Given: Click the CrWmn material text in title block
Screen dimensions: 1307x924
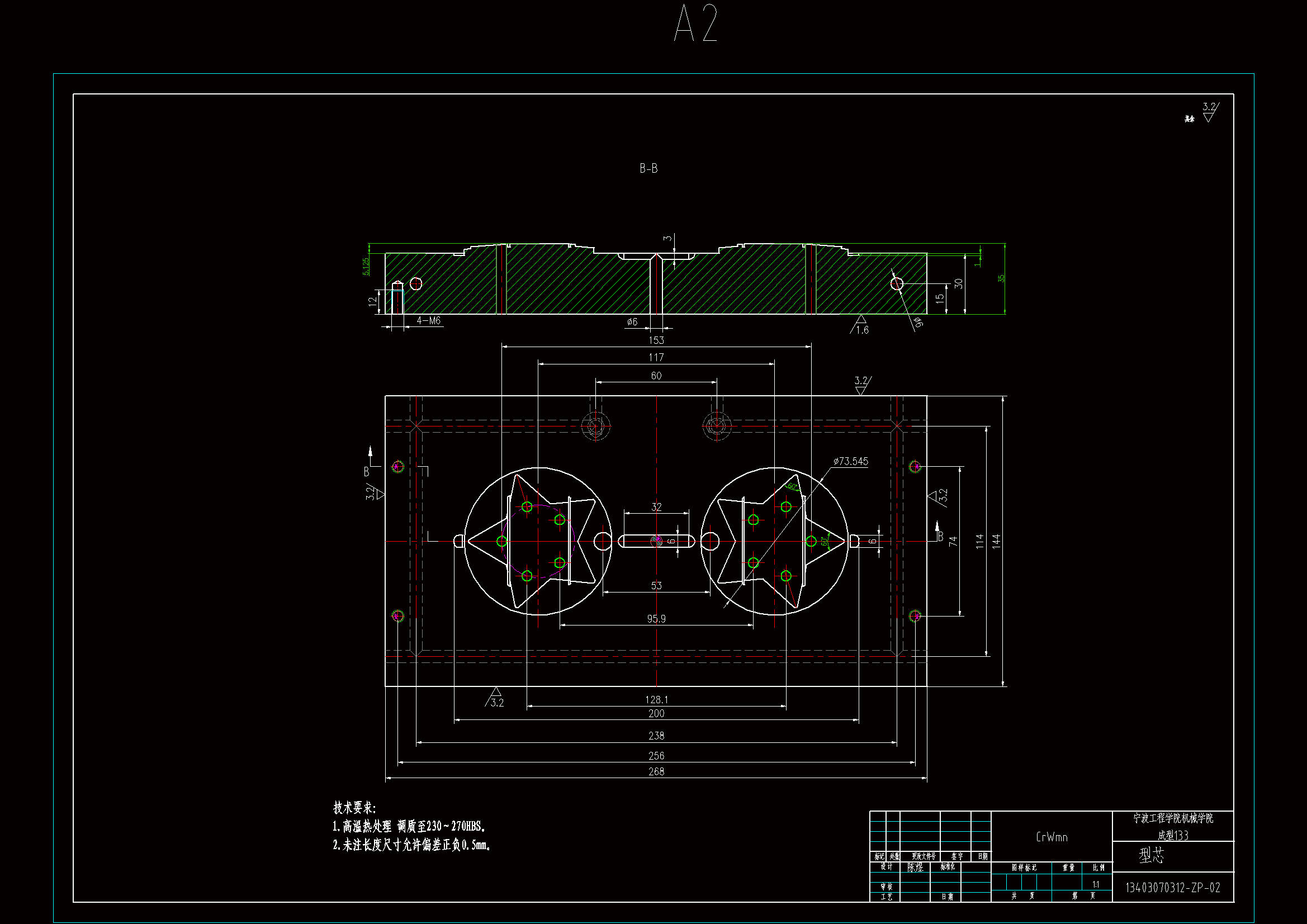Looking at the screenshot, I should click(1052, 837).
